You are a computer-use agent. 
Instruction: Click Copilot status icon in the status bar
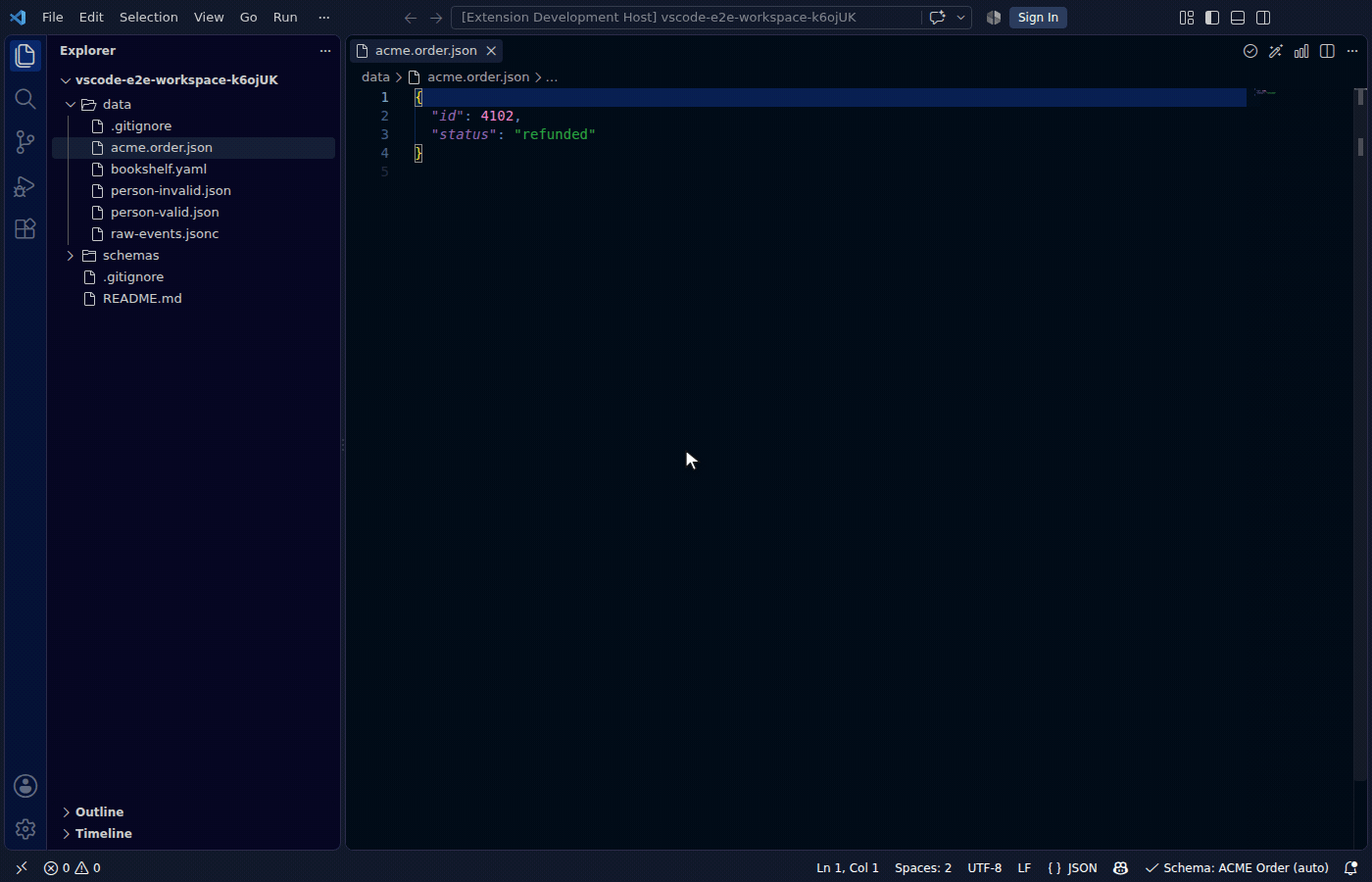pyautogui.click(x=1121, y=868)
